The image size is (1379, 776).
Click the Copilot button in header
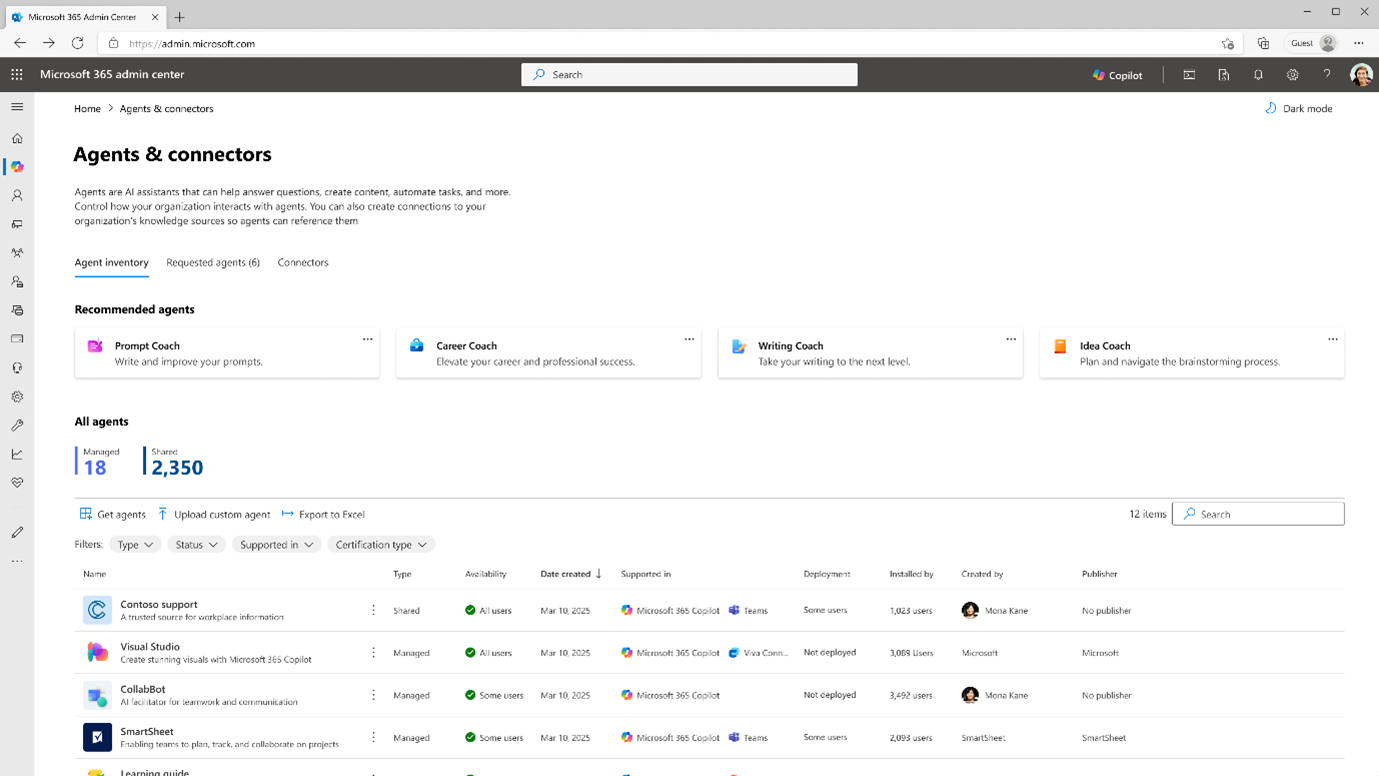pos(1118,75)
